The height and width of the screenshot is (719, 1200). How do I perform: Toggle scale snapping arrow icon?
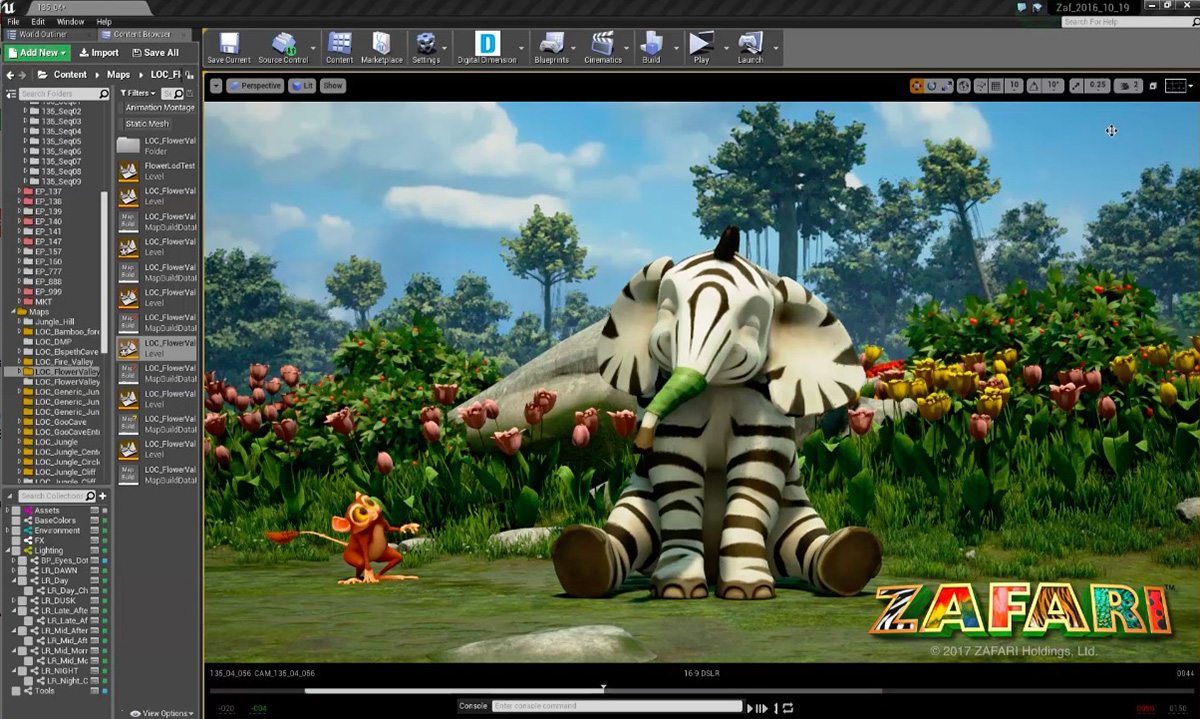pyautogui.click(x=1077, y=86)
